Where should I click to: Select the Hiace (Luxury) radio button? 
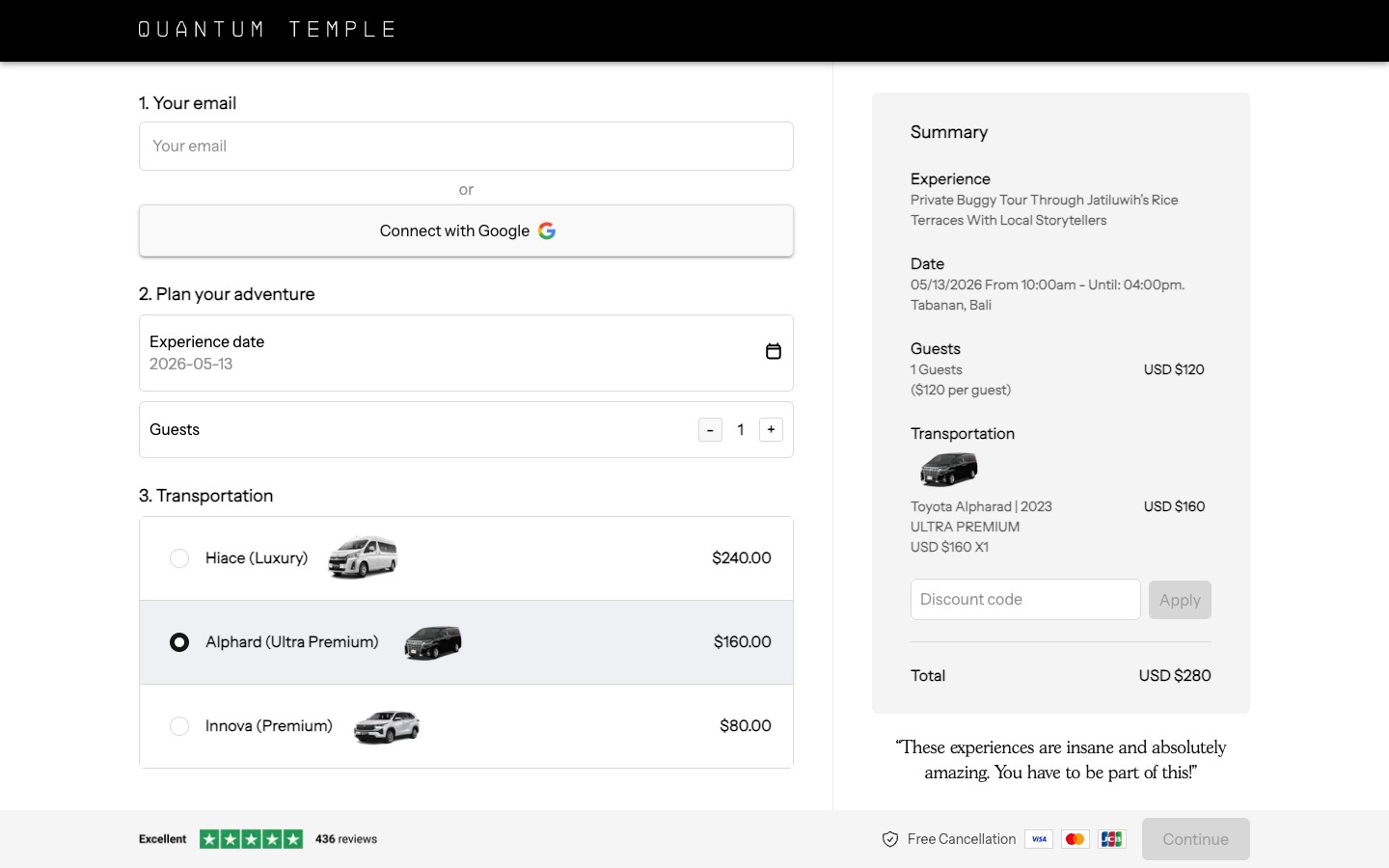tap(179, 558)
